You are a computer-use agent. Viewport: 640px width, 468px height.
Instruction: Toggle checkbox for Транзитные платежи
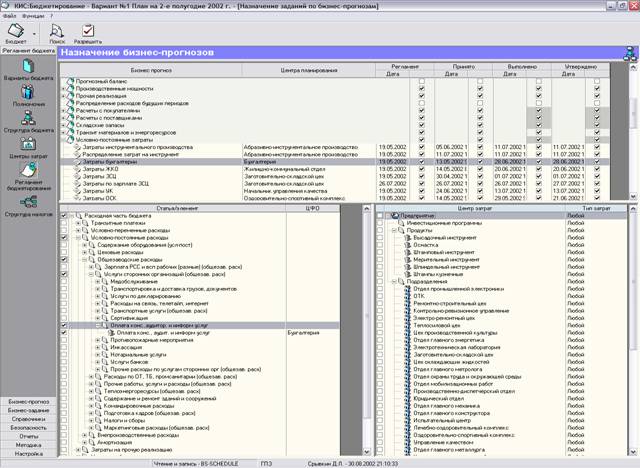(x=64, y=223)
